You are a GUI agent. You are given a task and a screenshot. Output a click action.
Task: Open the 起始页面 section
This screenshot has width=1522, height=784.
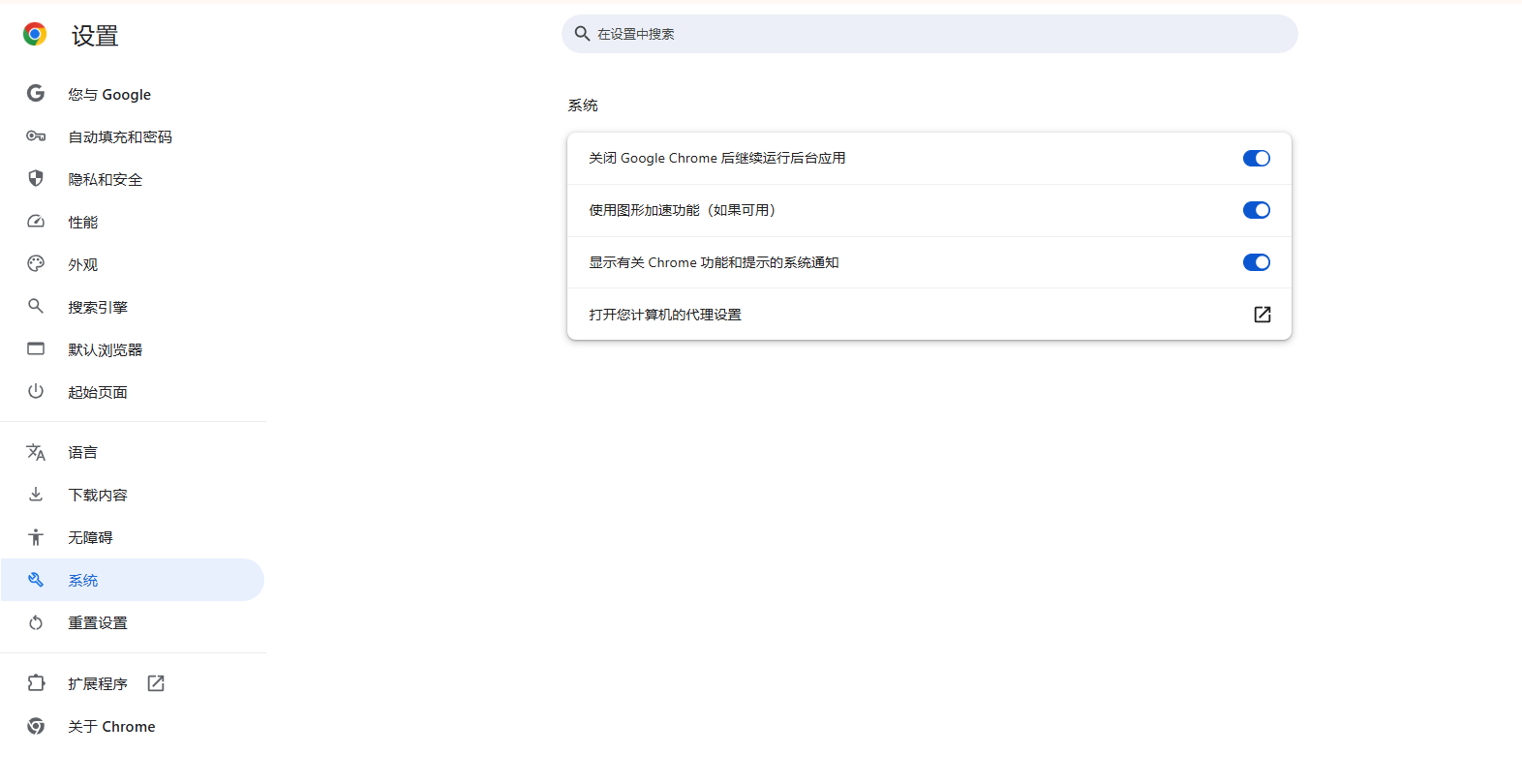(133, 392)
